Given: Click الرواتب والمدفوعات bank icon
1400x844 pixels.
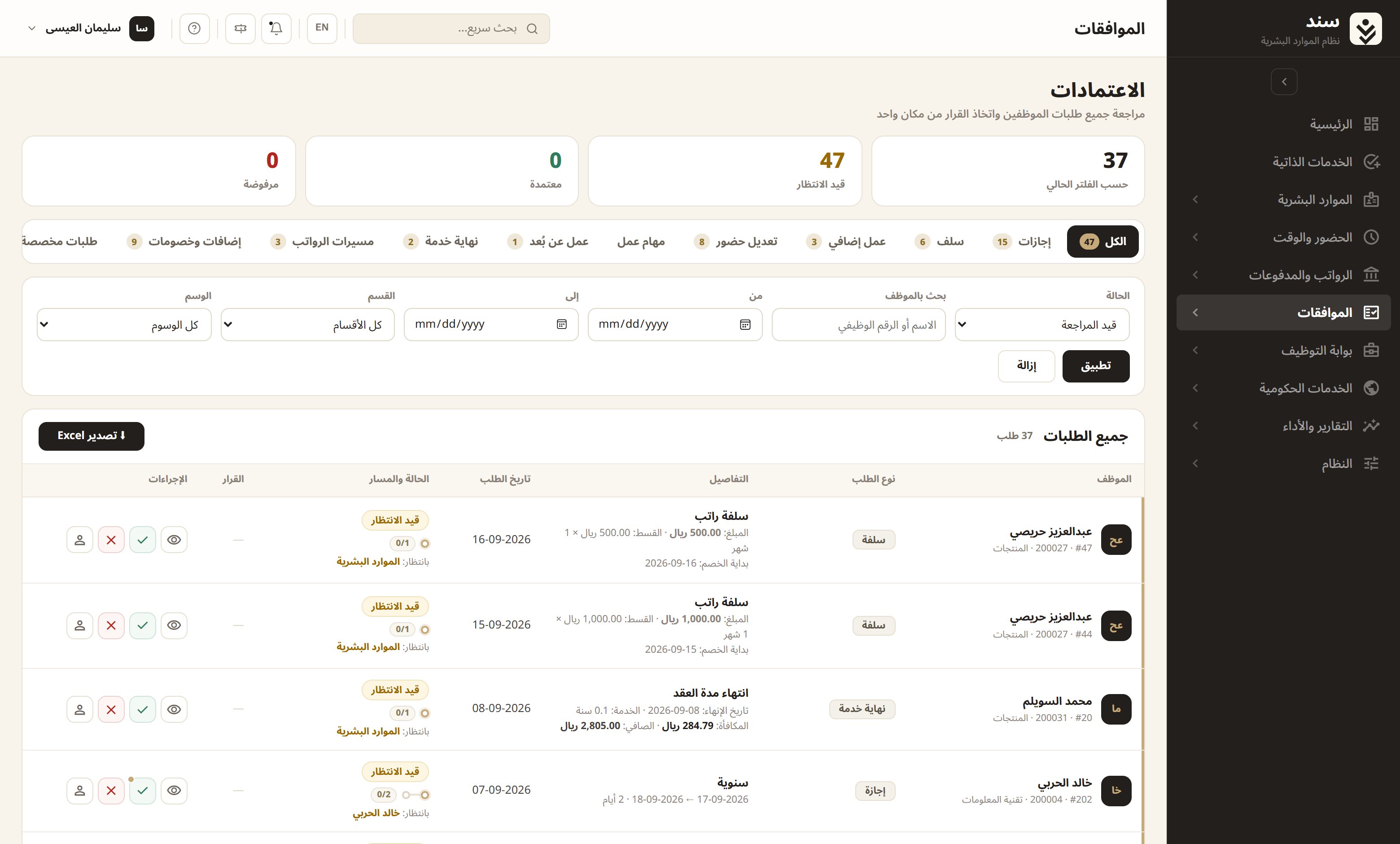Looking at the screenshot, I should click(1371, 275).
